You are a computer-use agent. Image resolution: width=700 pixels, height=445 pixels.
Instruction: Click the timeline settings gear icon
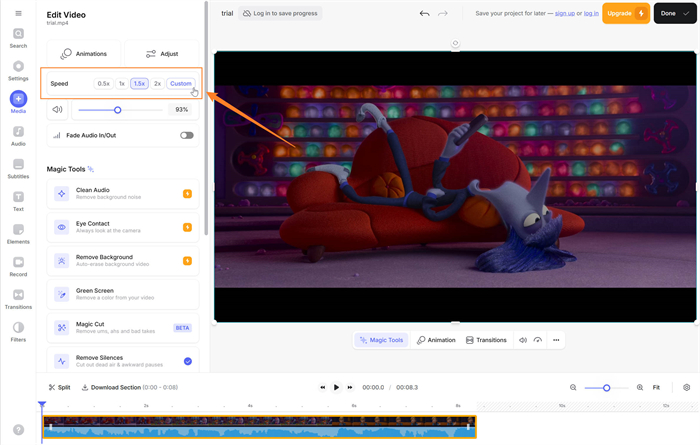click(x=686, y=387)
